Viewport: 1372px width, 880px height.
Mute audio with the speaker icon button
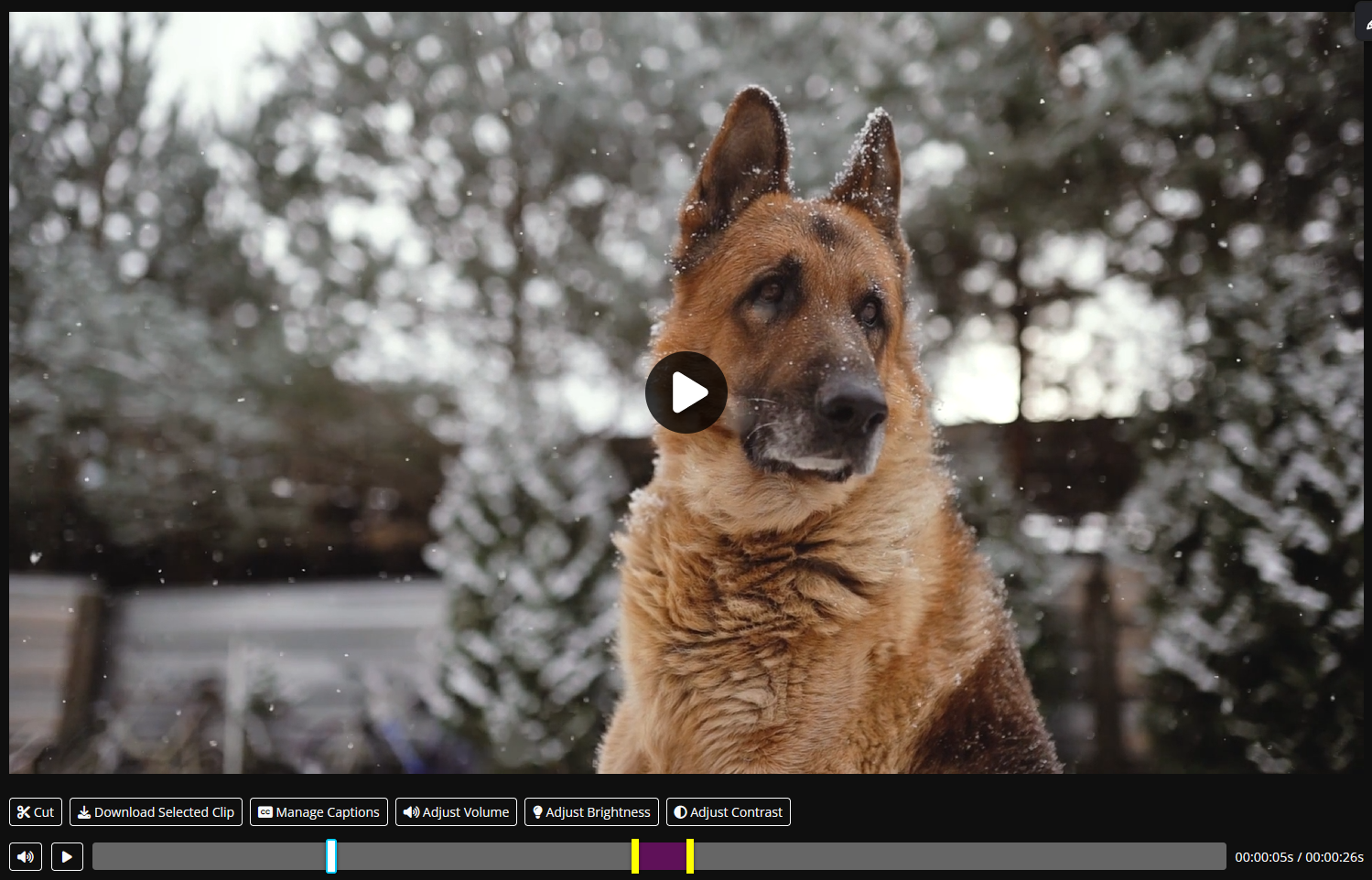coord(26,857)
